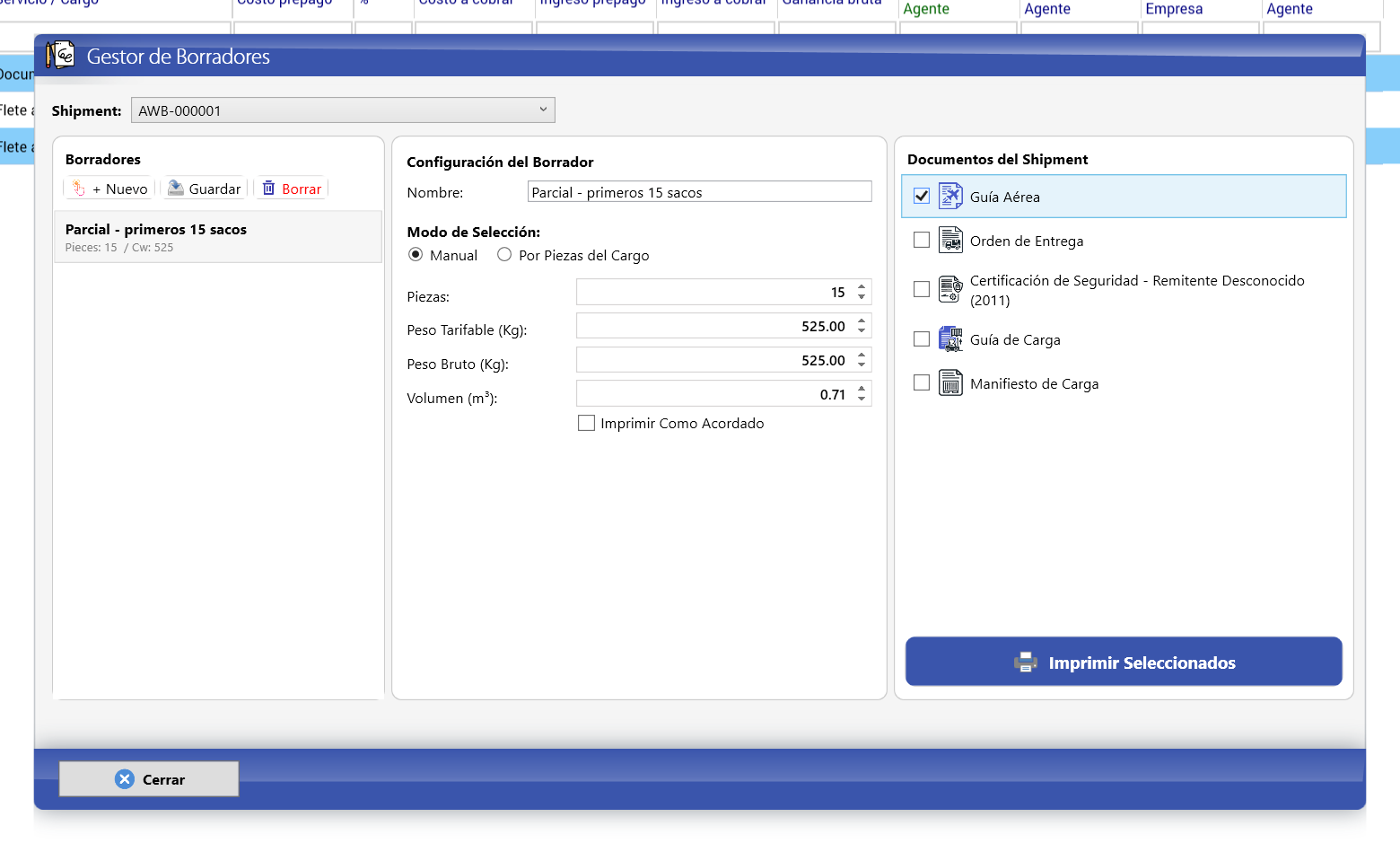Check the Manifiesto de Carga checkbox
Viewport: 1400px width, 843px height.
[x=922, y=382]
